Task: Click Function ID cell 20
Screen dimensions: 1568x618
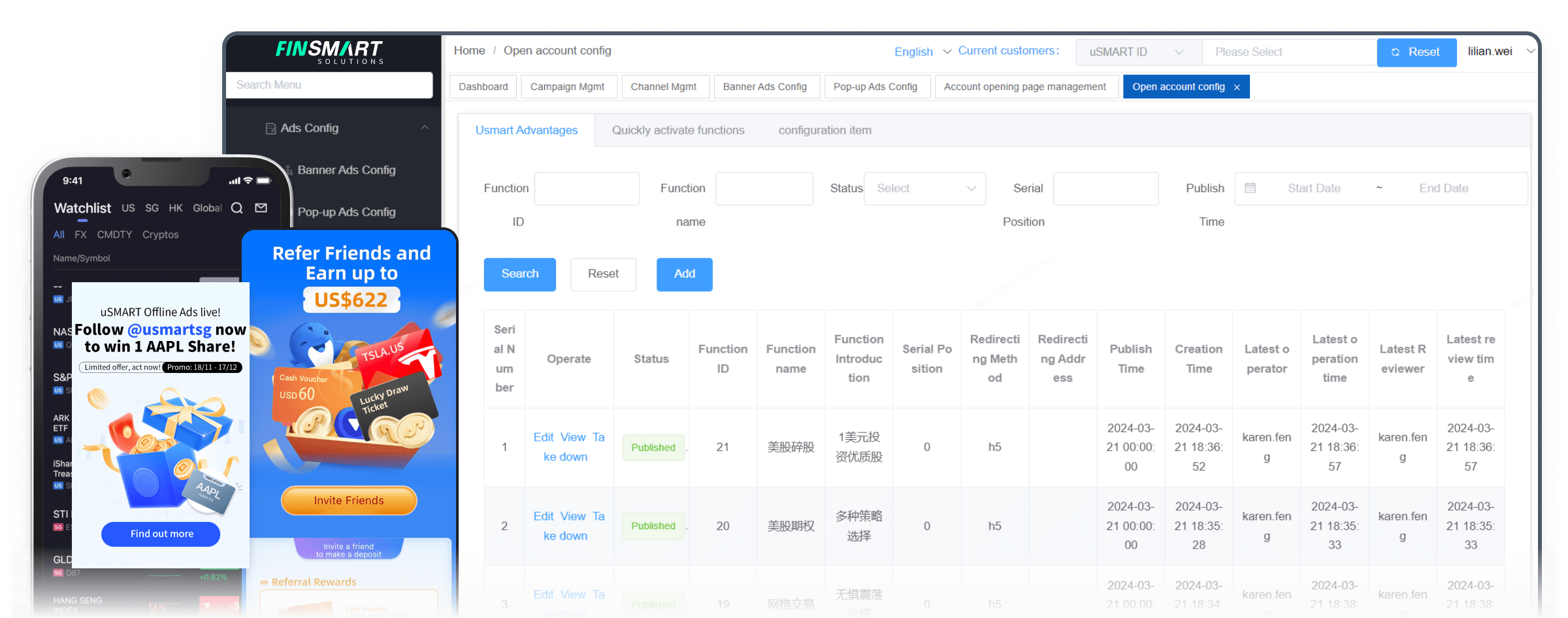Action: (723, 526)
